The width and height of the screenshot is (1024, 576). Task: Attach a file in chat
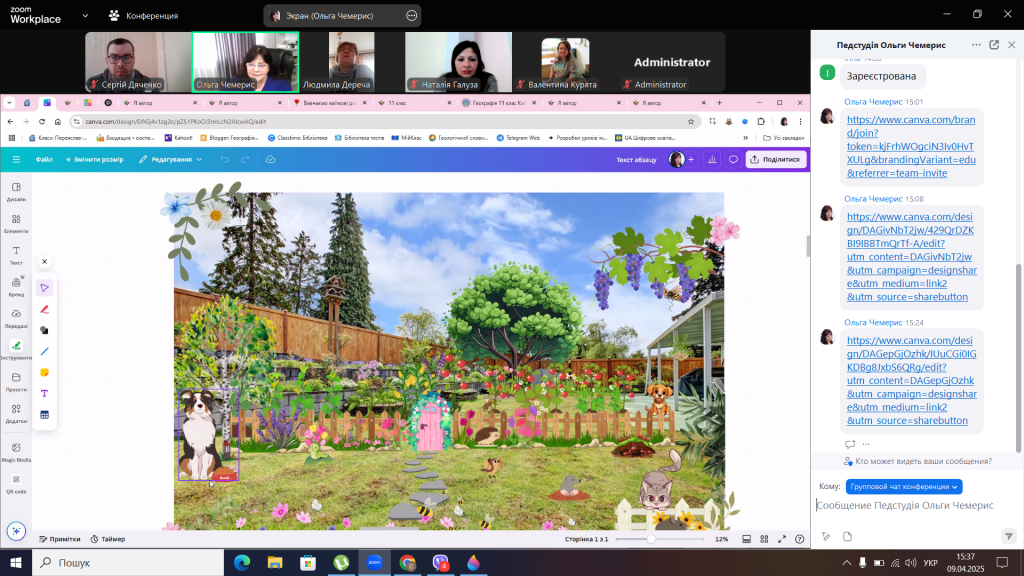[x=847, y=536]
